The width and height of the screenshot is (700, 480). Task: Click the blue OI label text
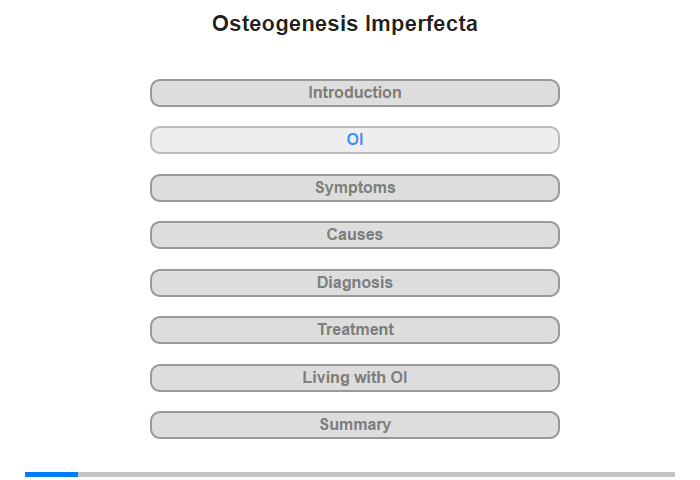(355, 140)
